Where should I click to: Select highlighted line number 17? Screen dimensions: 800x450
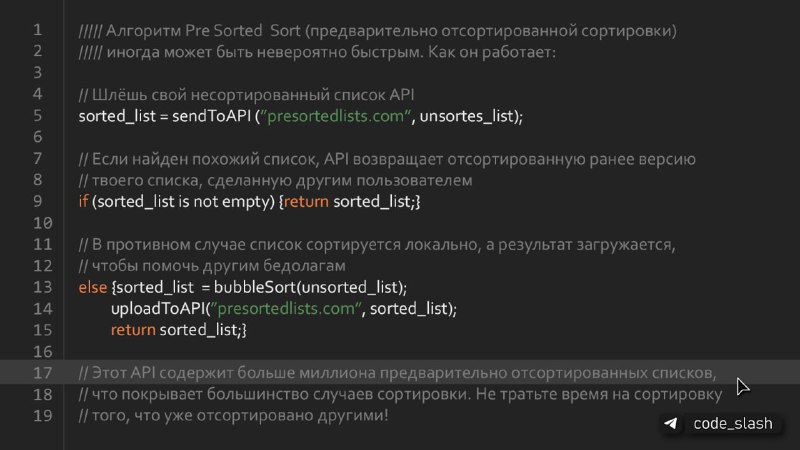point(42,372)
